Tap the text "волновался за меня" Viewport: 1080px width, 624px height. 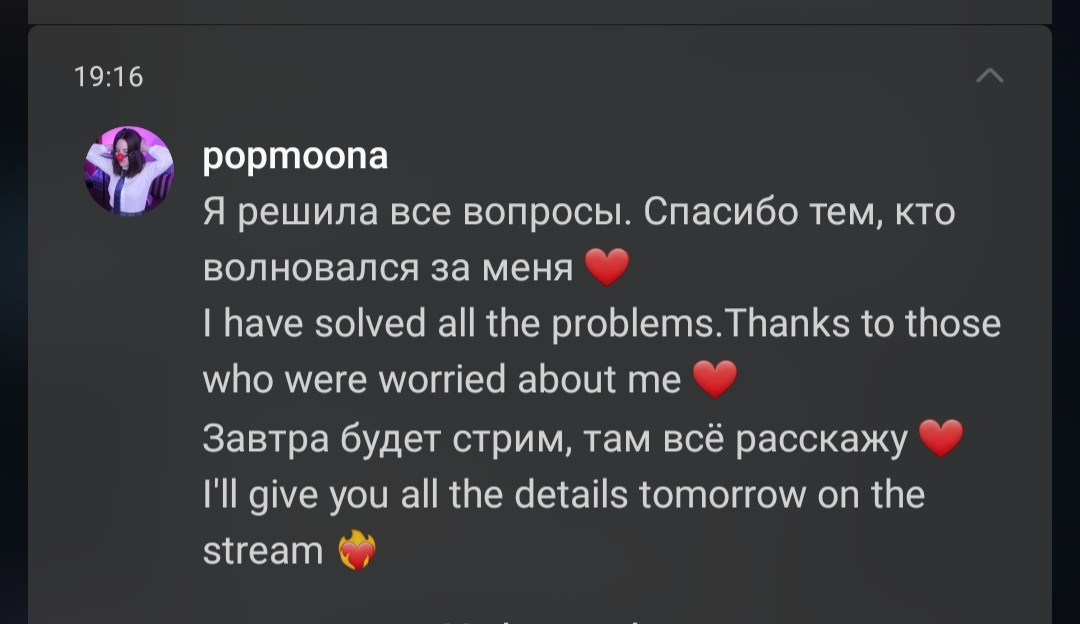[388, 268]
